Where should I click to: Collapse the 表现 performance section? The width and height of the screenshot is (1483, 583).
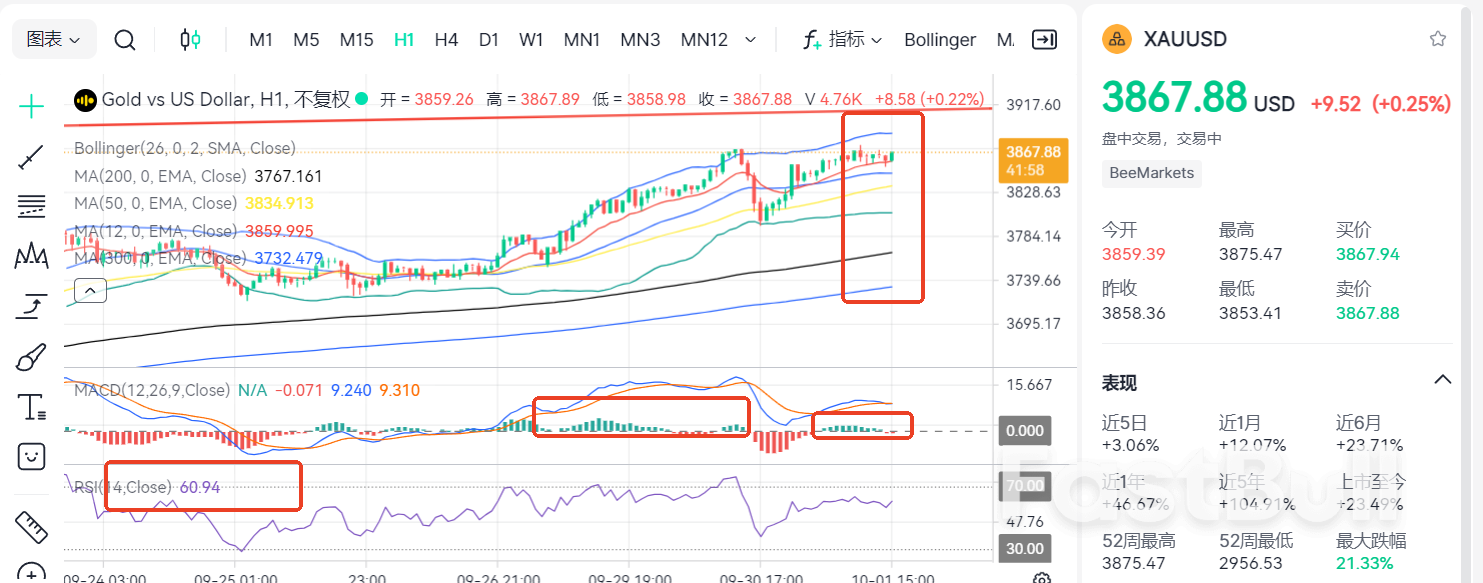[1443, 380]
